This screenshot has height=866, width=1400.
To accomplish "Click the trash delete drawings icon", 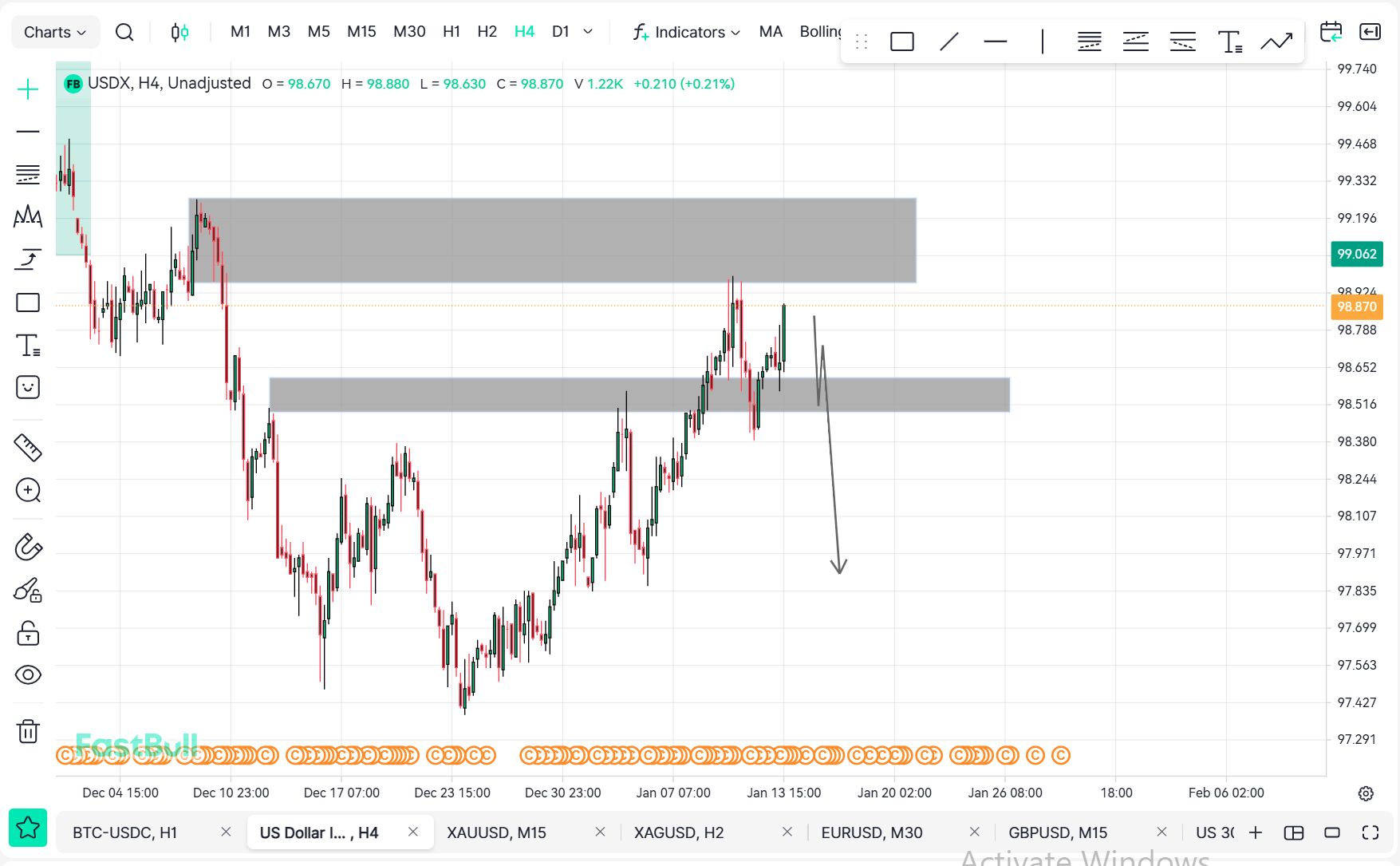I will (x=28, y=731).
